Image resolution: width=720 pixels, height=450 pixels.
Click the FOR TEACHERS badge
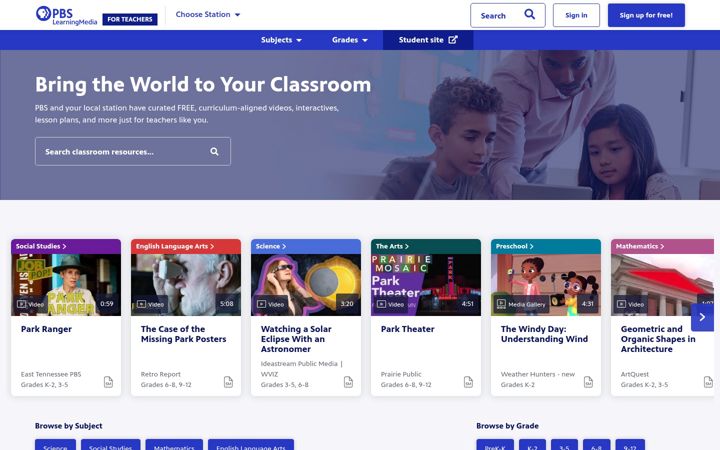[130, 19]
